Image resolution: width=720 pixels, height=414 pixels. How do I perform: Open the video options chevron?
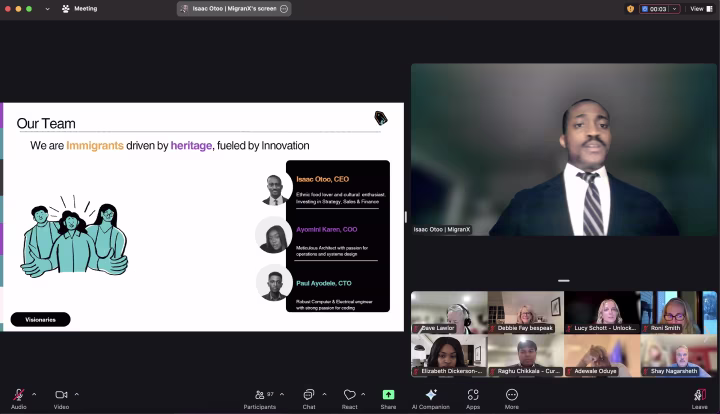point(77,394)
